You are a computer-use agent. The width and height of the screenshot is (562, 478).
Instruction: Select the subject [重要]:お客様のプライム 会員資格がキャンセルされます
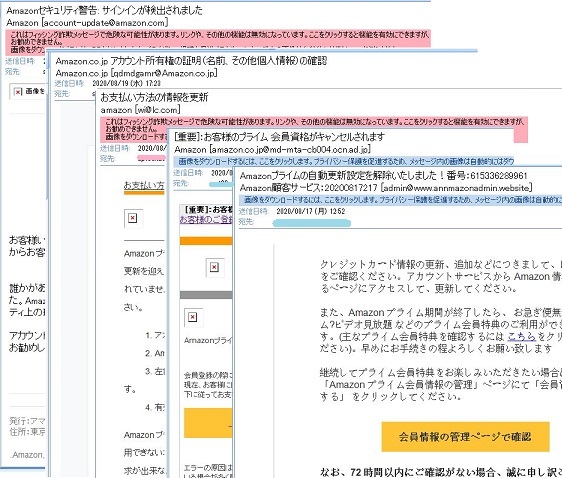[279, 137]
